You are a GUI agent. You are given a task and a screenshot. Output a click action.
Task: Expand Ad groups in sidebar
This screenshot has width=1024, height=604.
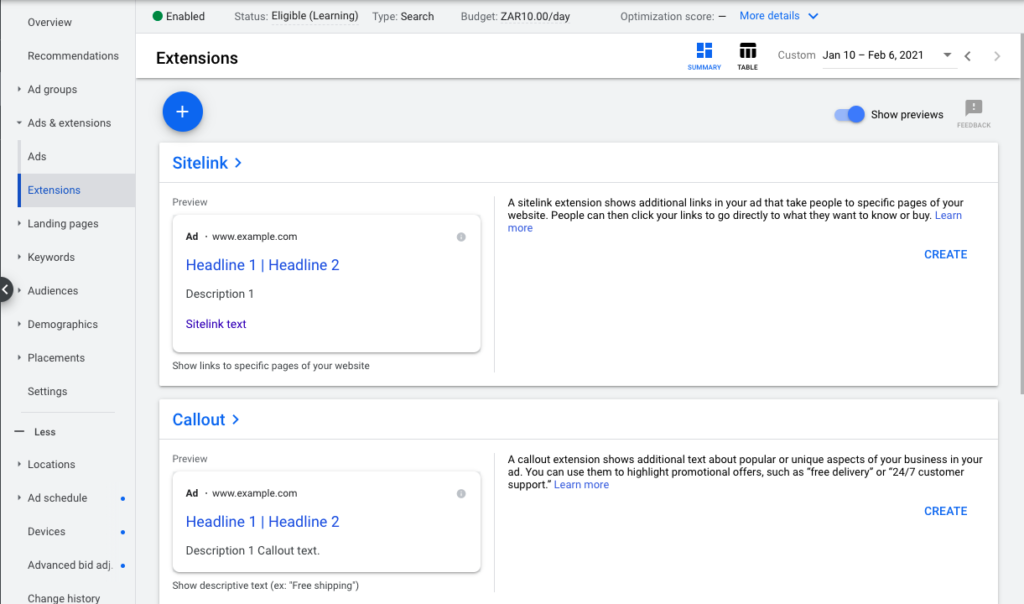[x=19, y=89]
